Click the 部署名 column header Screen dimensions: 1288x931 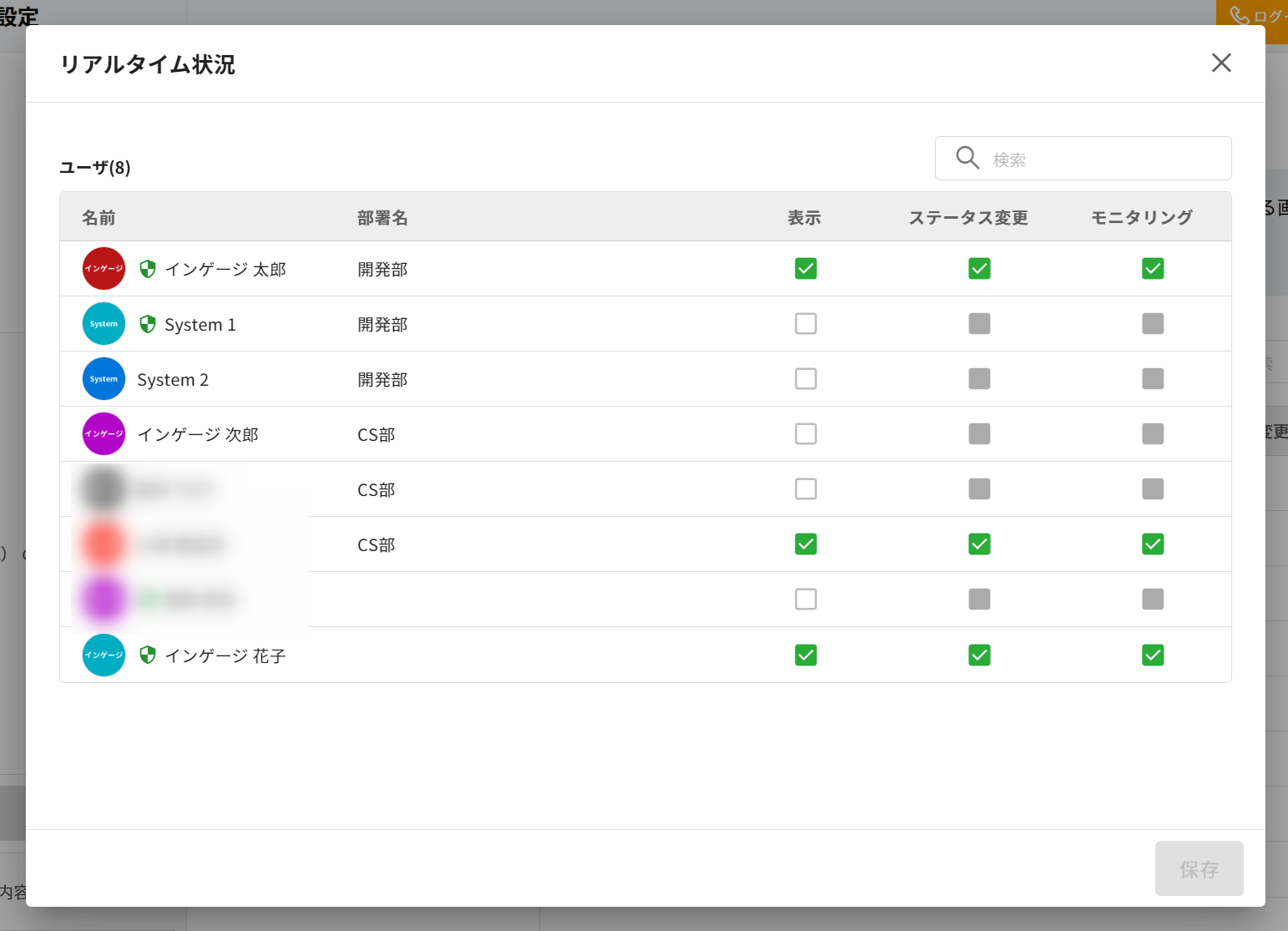[382, 218]
